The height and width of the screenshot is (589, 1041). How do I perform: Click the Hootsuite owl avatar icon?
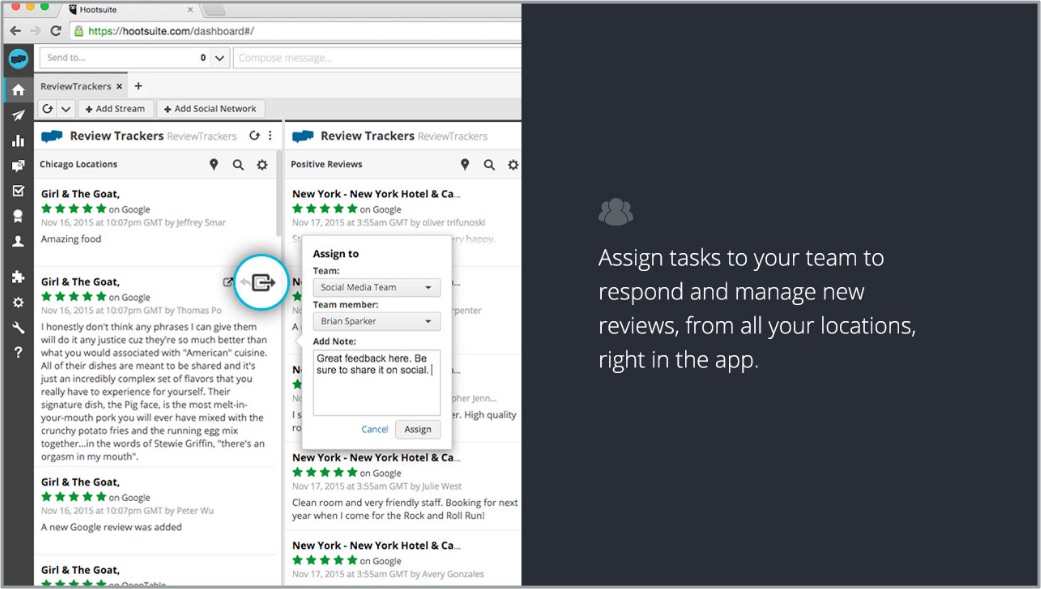18,58
